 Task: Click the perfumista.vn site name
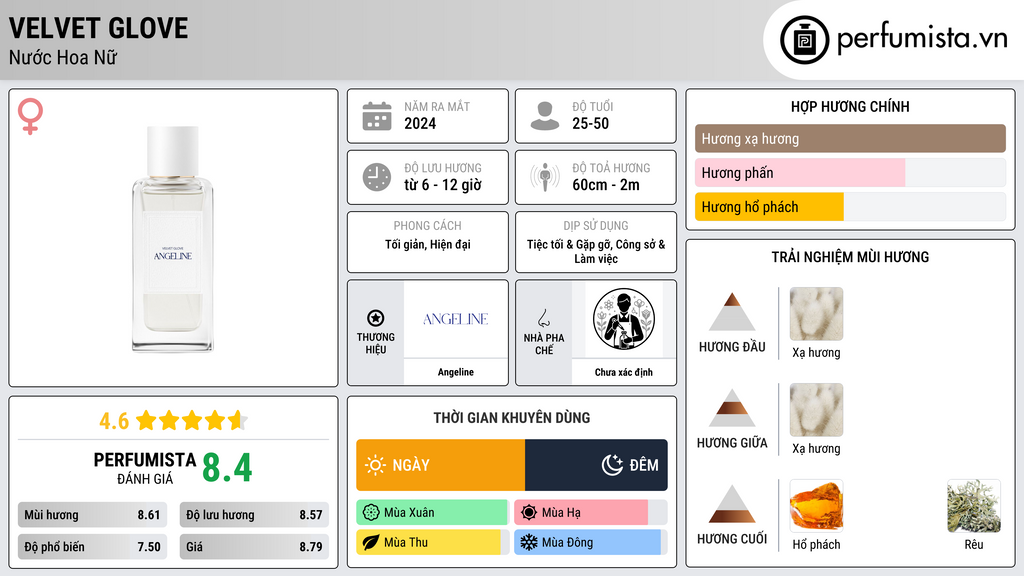(922, 39)
